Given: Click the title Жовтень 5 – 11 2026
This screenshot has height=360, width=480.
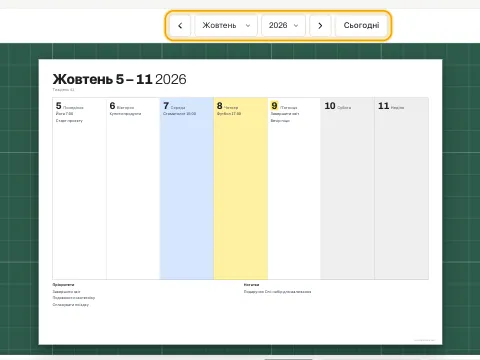Looking at the screenshot, I should point(119,79).
